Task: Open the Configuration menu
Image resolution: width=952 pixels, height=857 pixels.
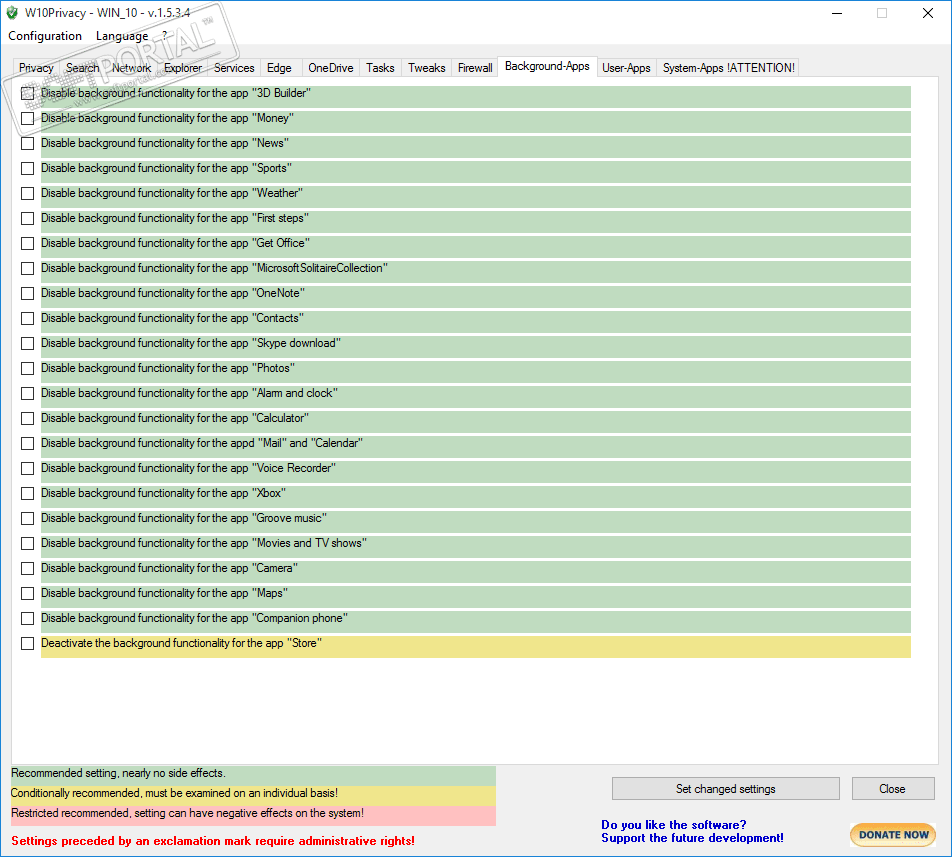Action: tap(45, 36)
